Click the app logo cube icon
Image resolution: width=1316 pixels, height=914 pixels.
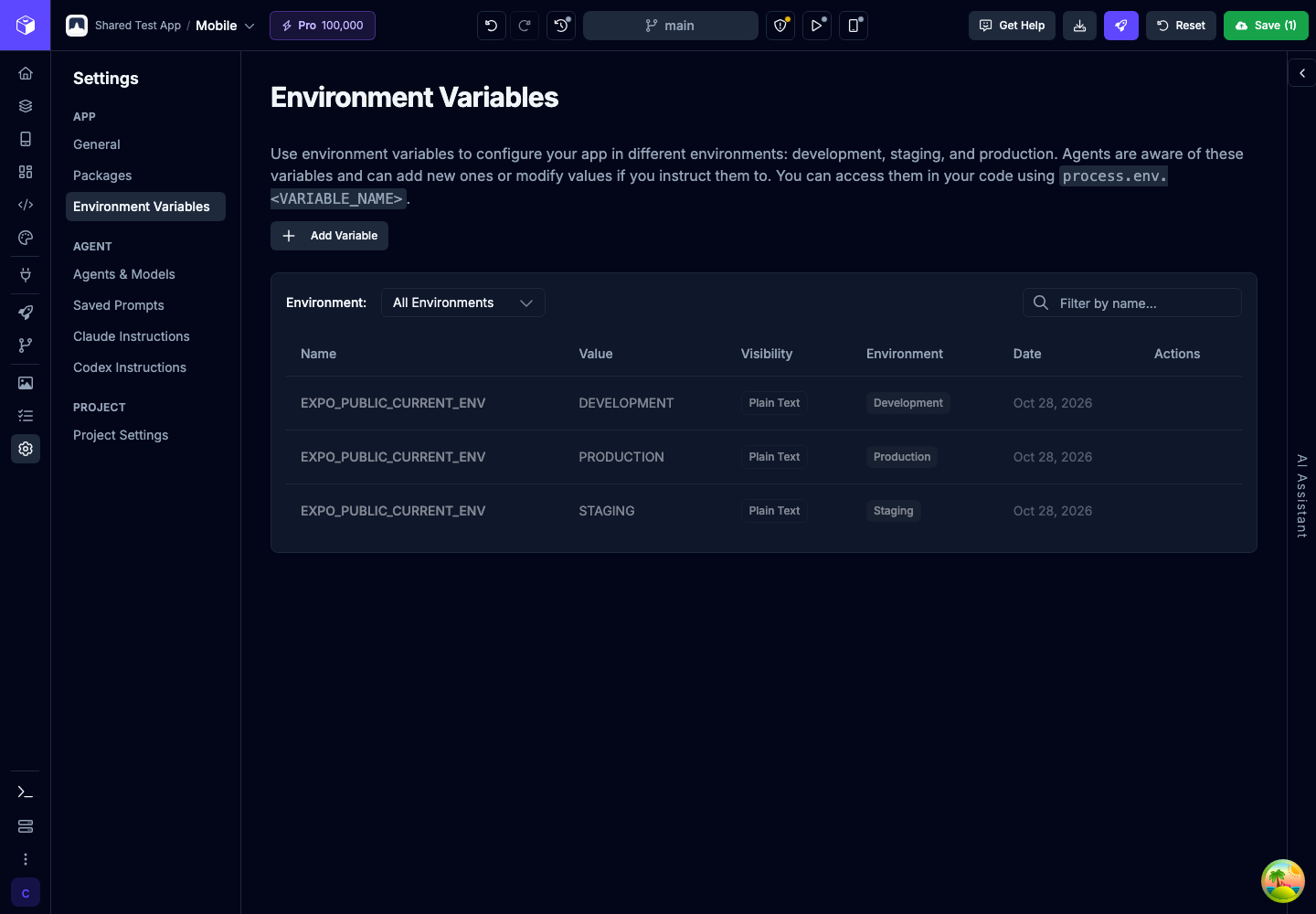(26, 26)
